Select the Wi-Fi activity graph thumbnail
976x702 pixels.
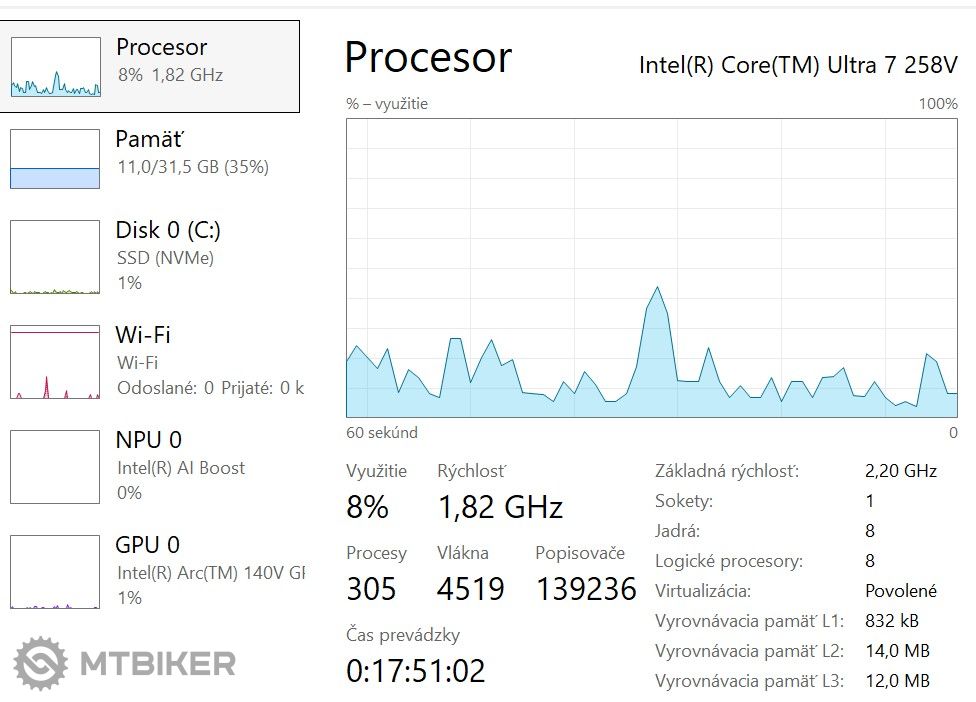[55, 361]
